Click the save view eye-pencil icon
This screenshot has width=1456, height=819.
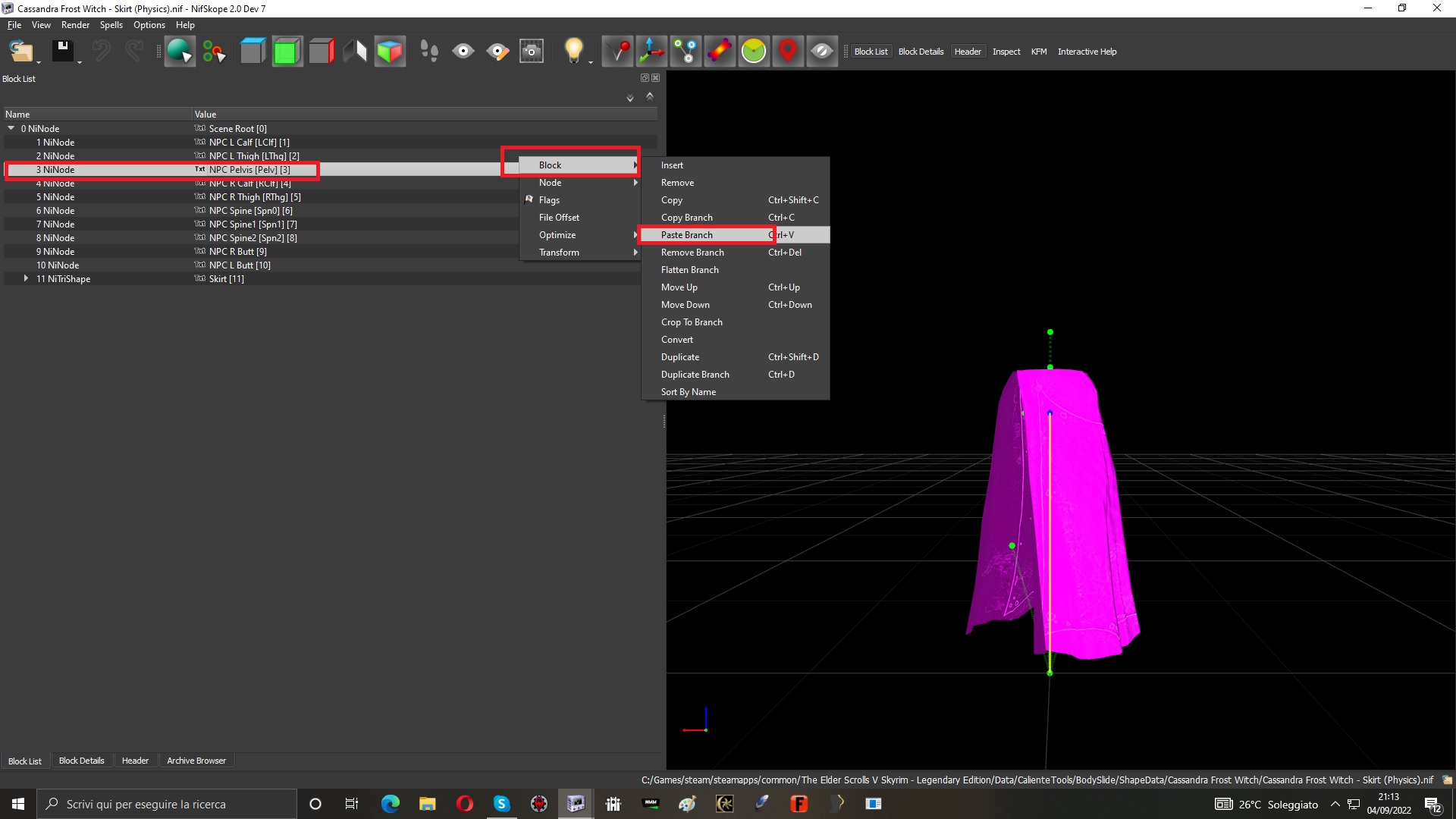[x=497, y=52]
